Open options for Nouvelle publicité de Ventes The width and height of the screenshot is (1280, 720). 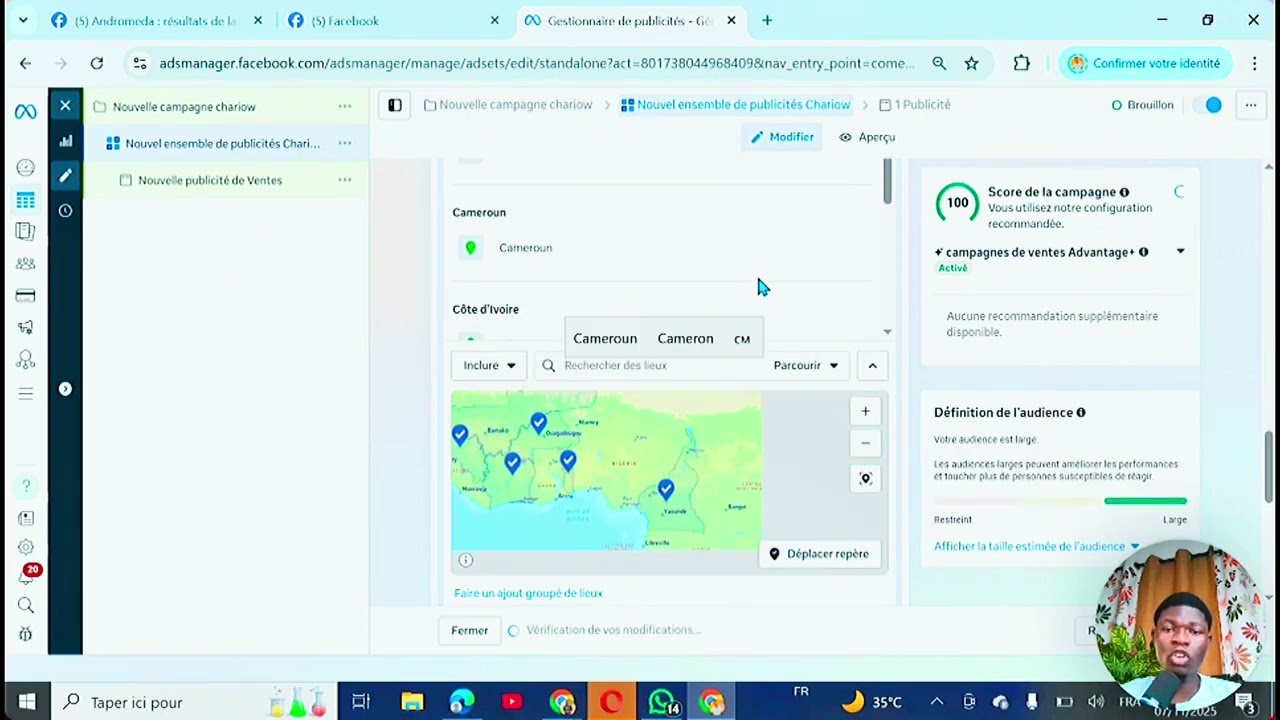pos(345,180)
